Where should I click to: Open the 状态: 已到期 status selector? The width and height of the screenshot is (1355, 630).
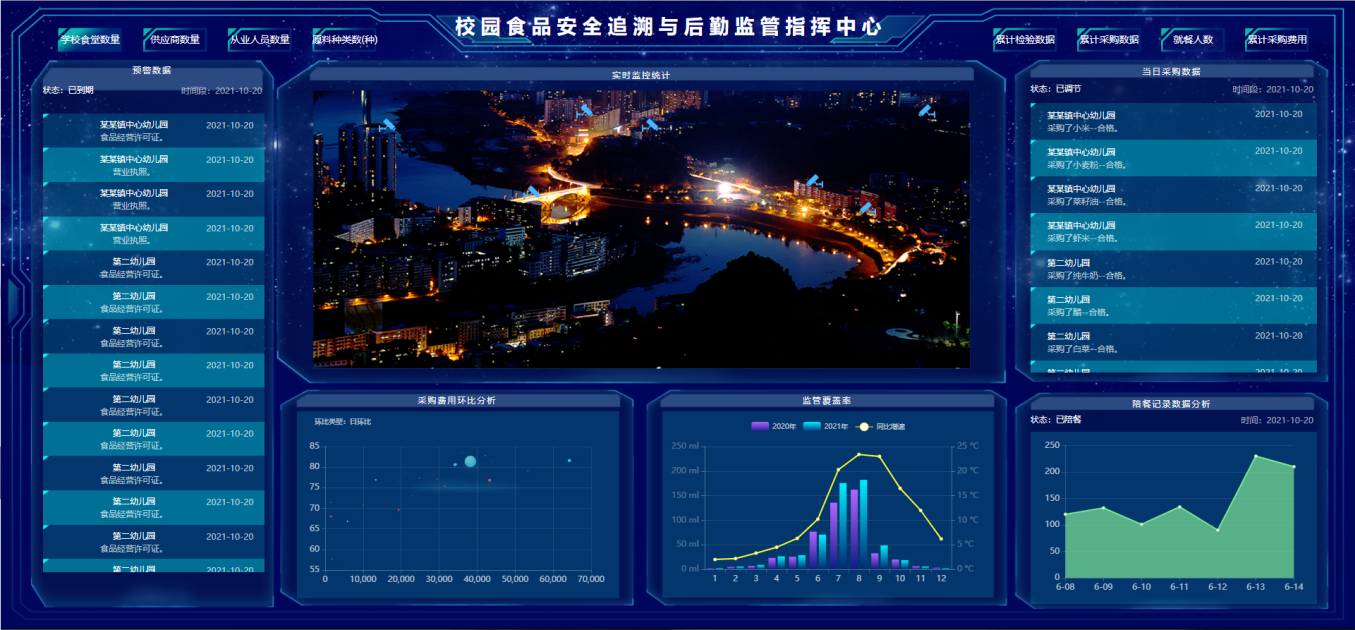pyautogui.click(x=68, y=90)
